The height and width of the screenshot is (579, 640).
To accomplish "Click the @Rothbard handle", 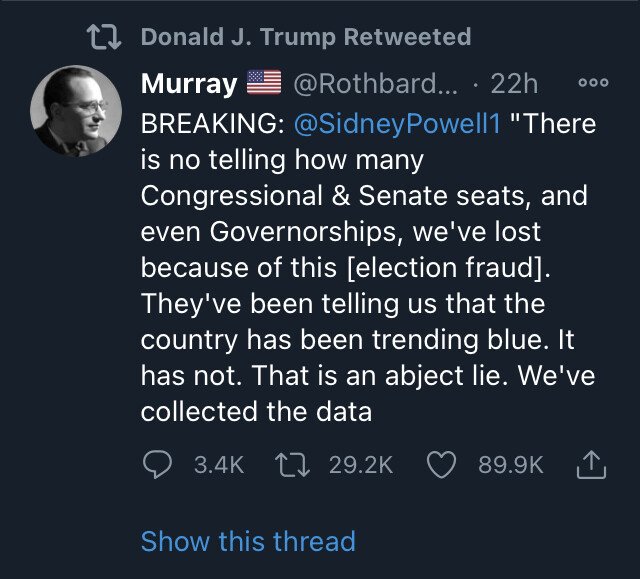I will tap(377, 85).
